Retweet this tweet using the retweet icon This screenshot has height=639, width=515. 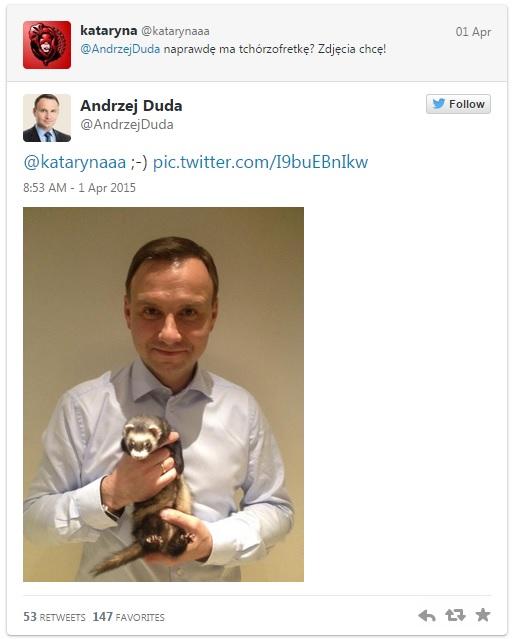click(455, 615)
